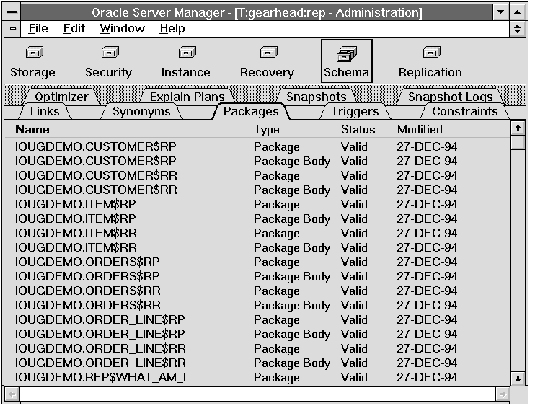The height and width of the screenshot is (407, 536).
Task: Click the Modified column header
Action: (420, 130)
